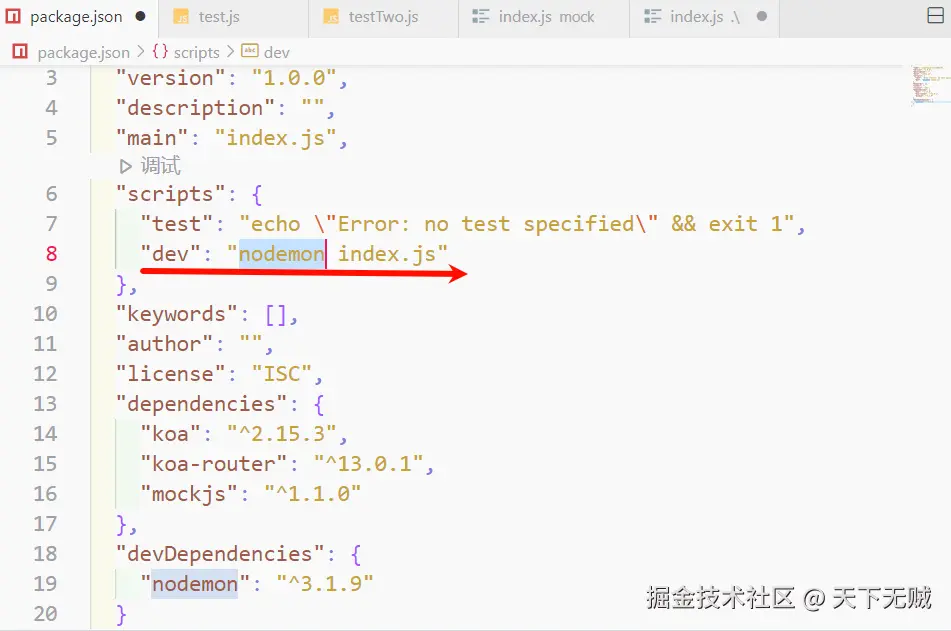Click line number 18 in the gutter

45,553
